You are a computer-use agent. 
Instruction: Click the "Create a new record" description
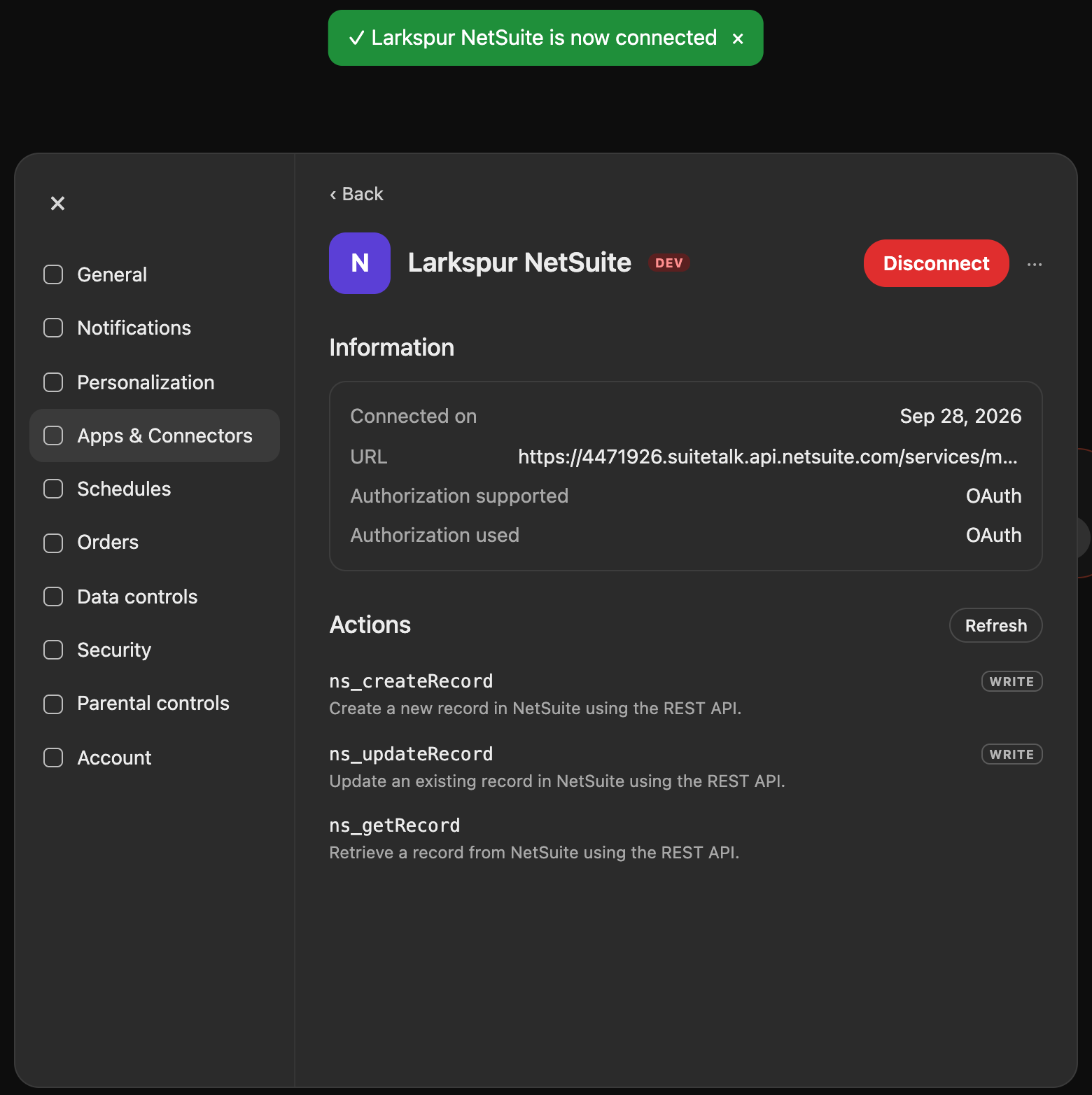(x=535, y=709)
